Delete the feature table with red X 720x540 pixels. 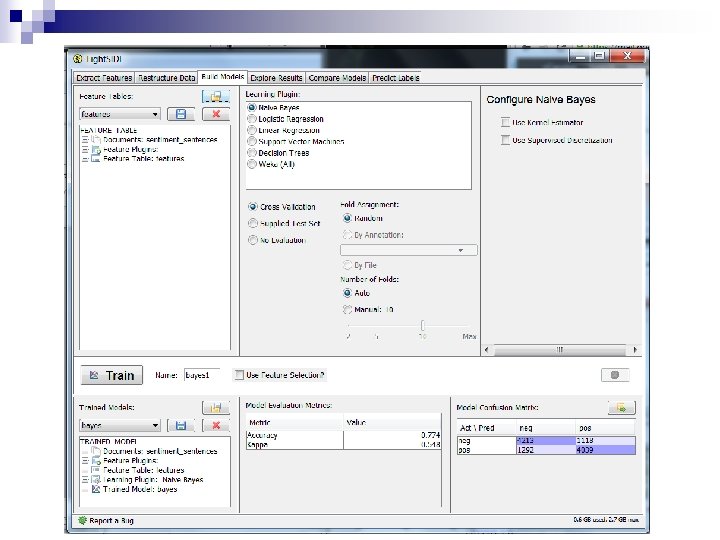pos(216,114)
